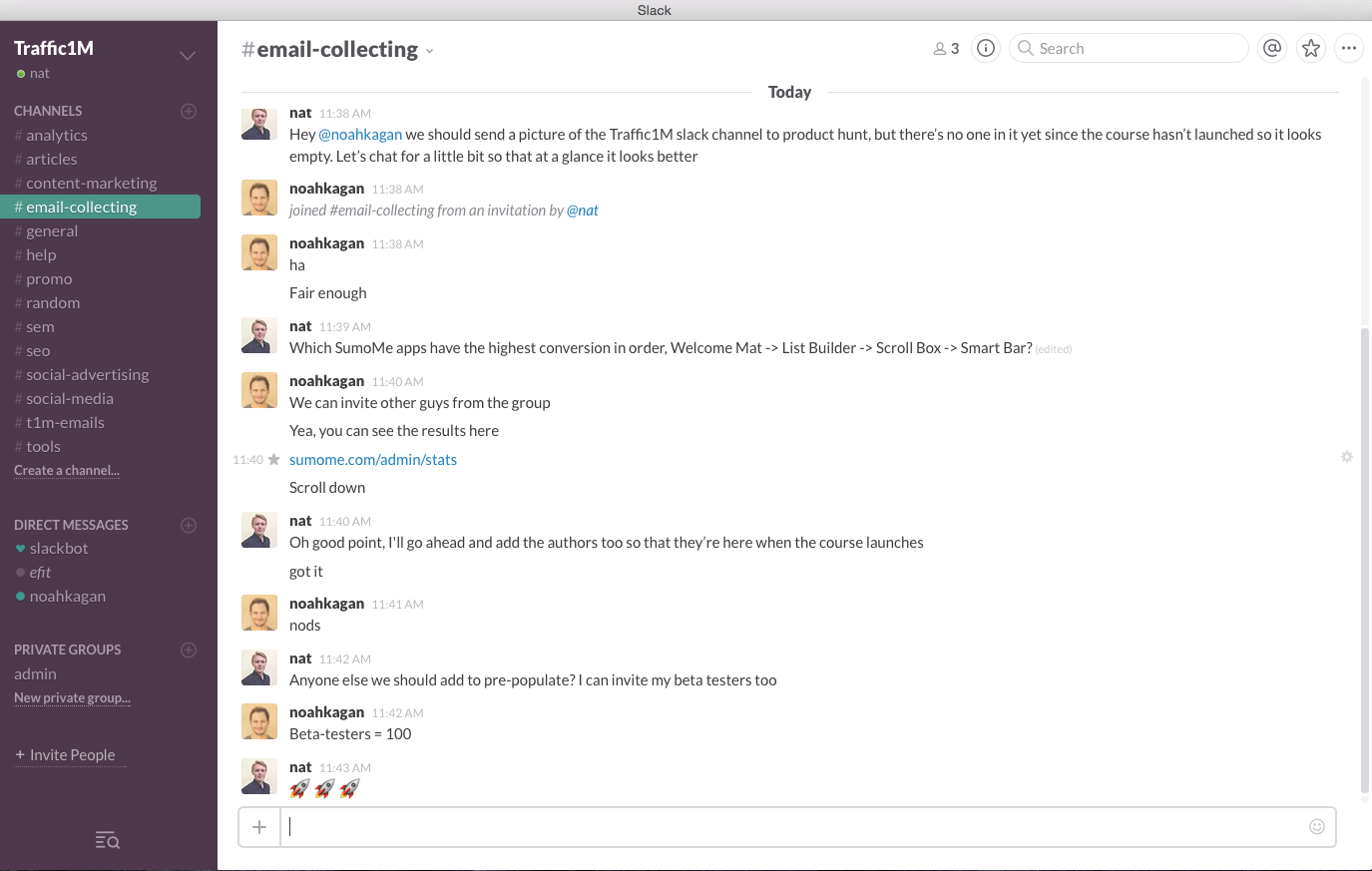Viewport: 1372px width, 871px height.
Task: Open the quick switcher icon at sidebar bottom
Action: pyautogui.click(x=108, y=840)
